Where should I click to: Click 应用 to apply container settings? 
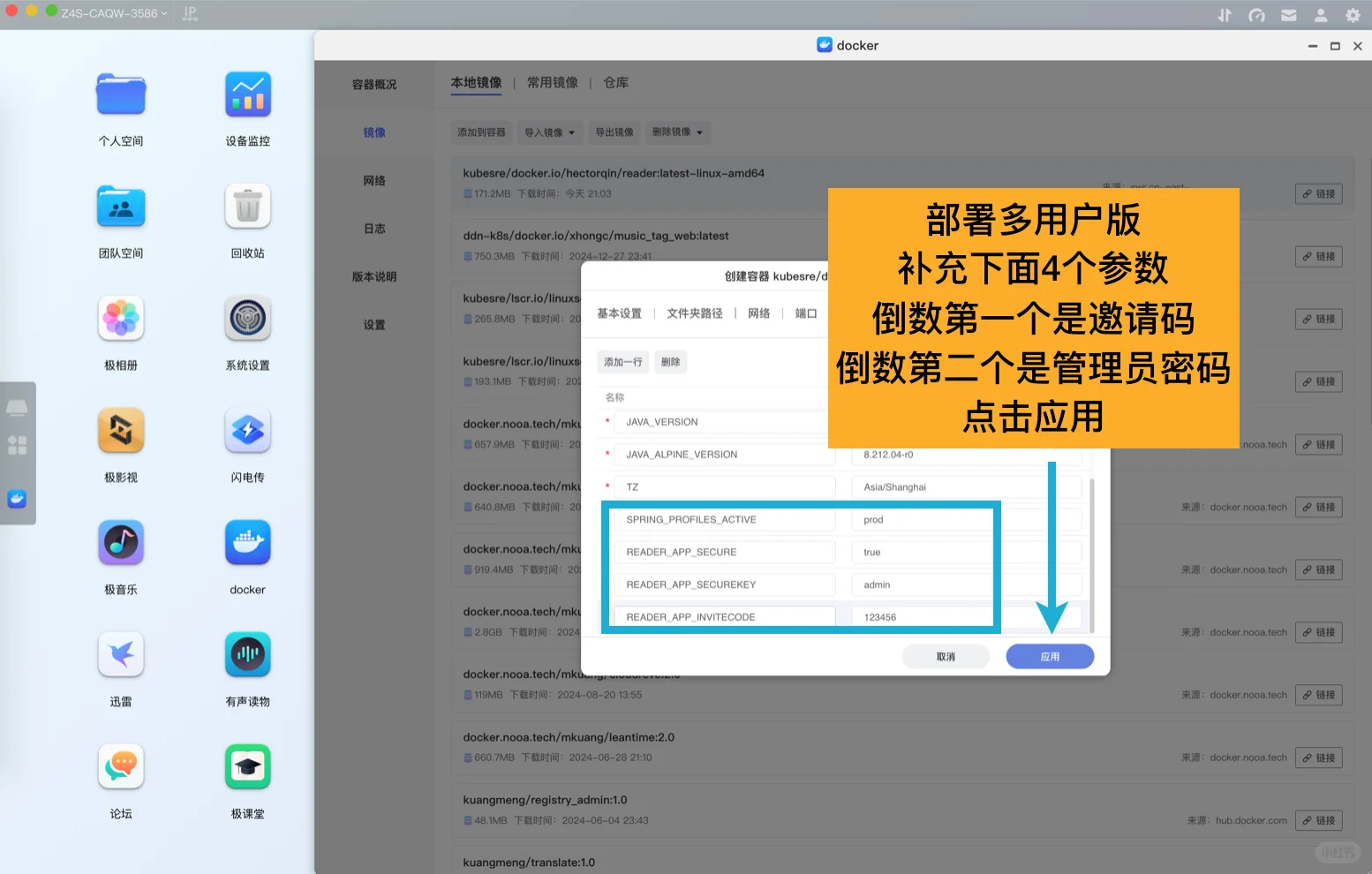[x=1050, y=657]
